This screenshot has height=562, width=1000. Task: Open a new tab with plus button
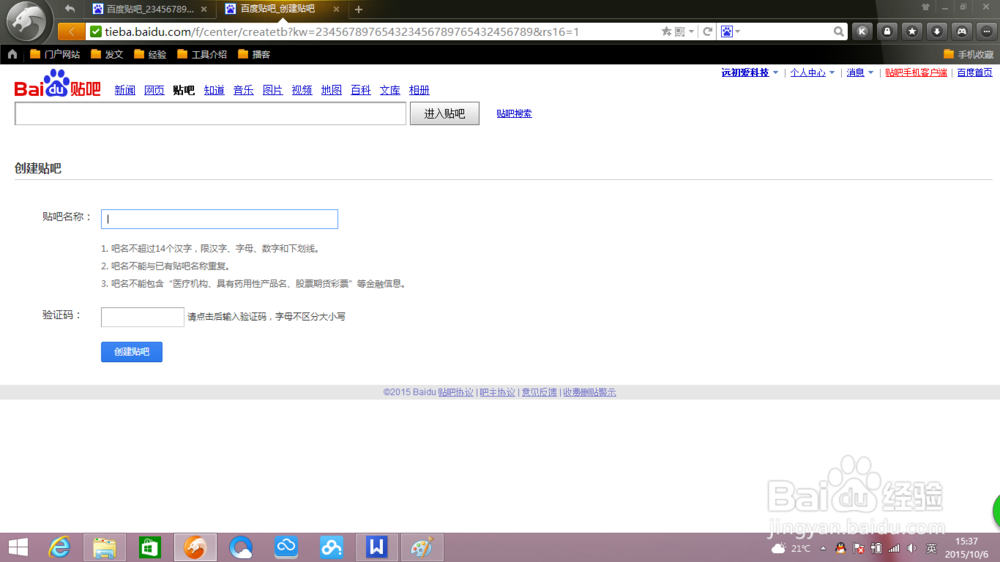tap(358, 9)
